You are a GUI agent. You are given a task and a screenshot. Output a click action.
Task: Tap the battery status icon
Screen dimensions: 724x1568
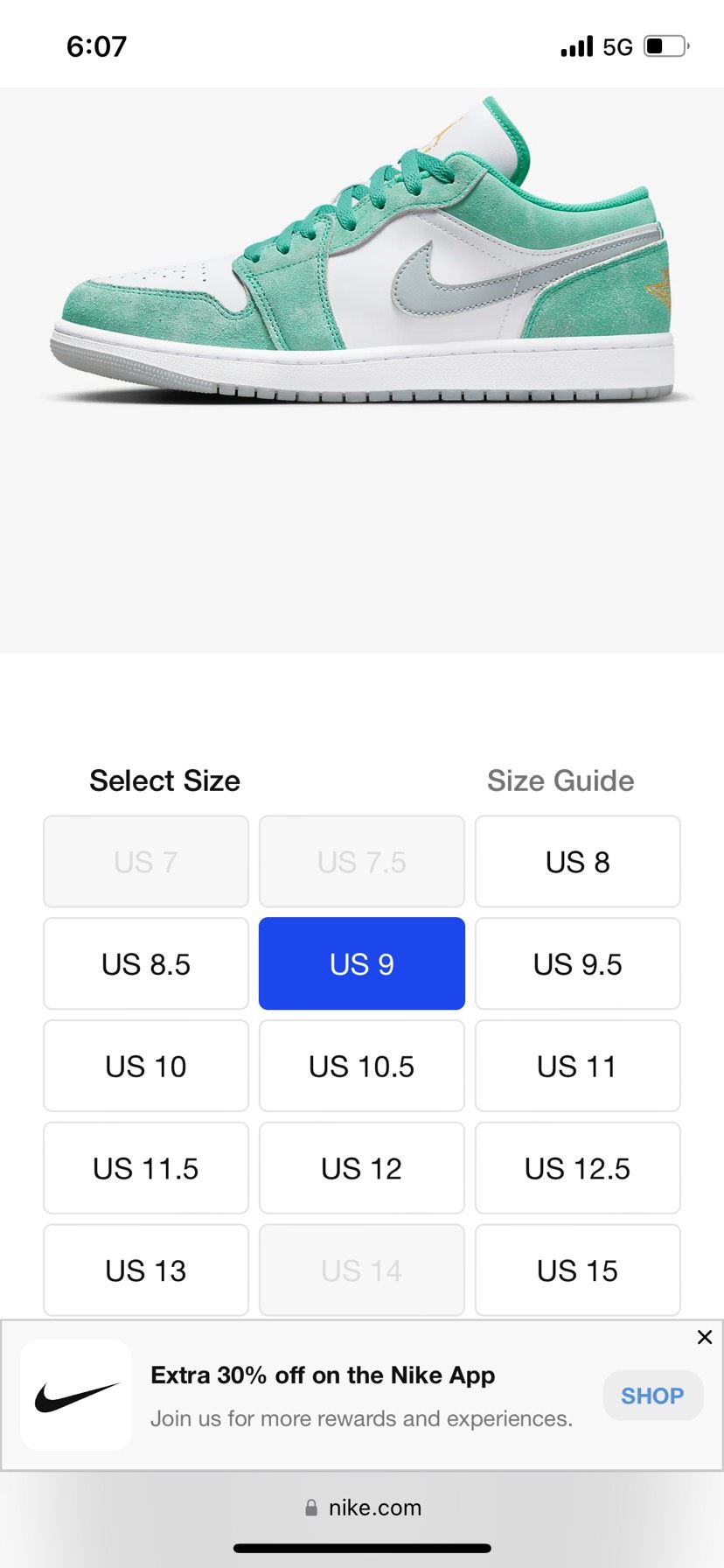click(x=666, y=46)
